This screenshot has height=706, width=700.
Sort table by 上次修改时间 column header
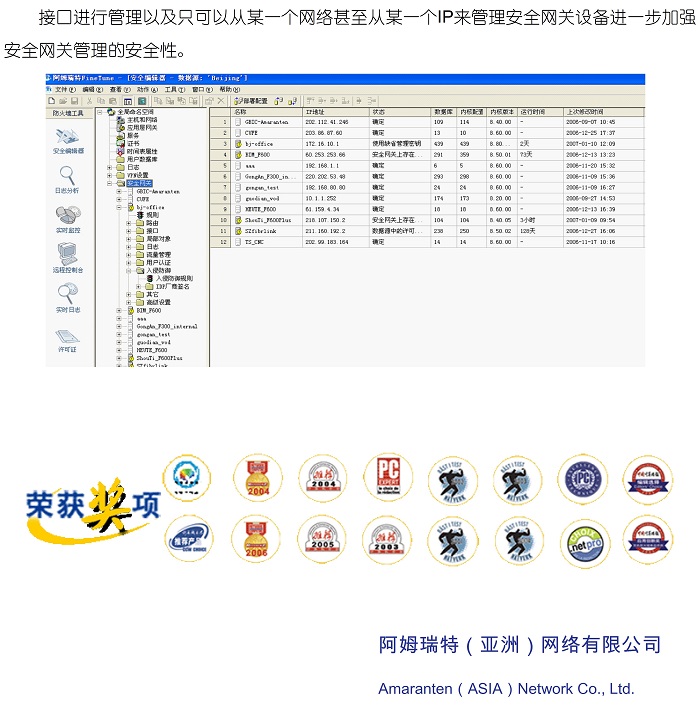[x=603, y=112]
